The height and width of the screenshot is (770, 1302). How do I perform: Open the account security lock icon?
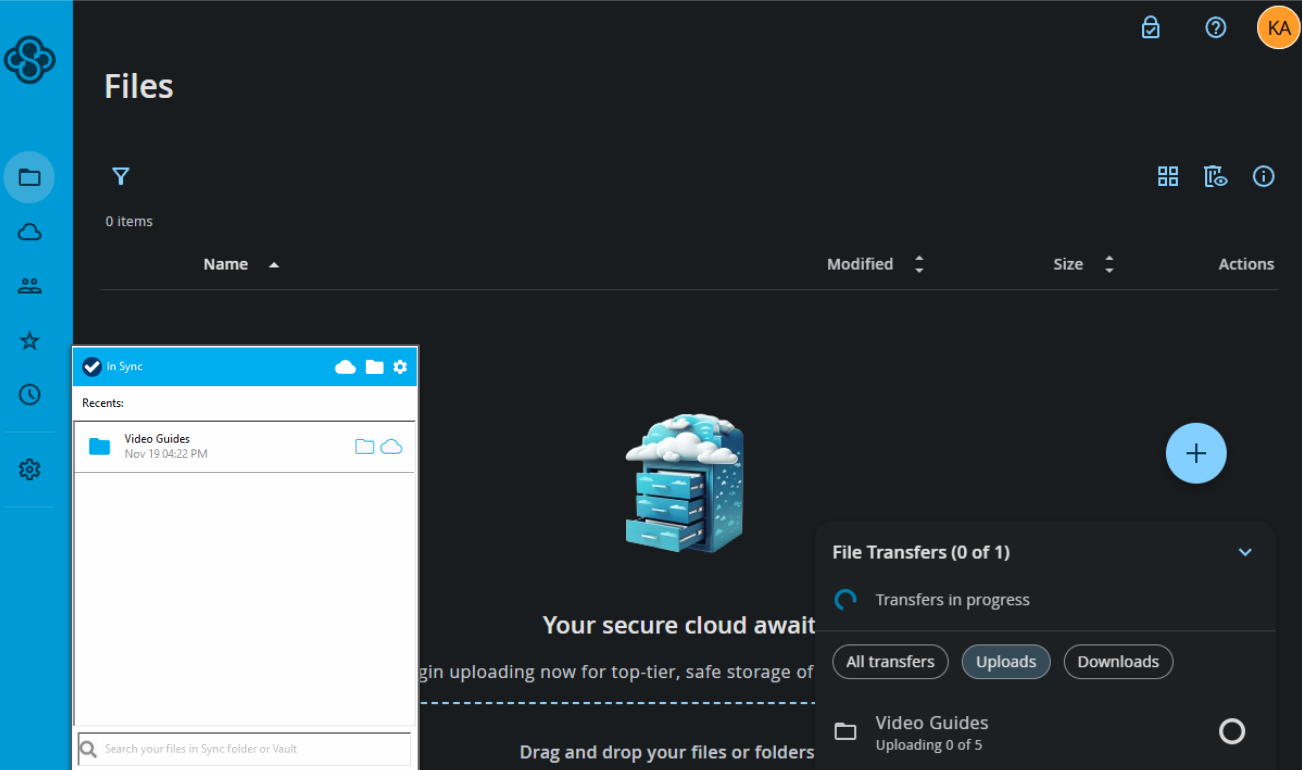pyautogui.click(x=1150, y=27)
